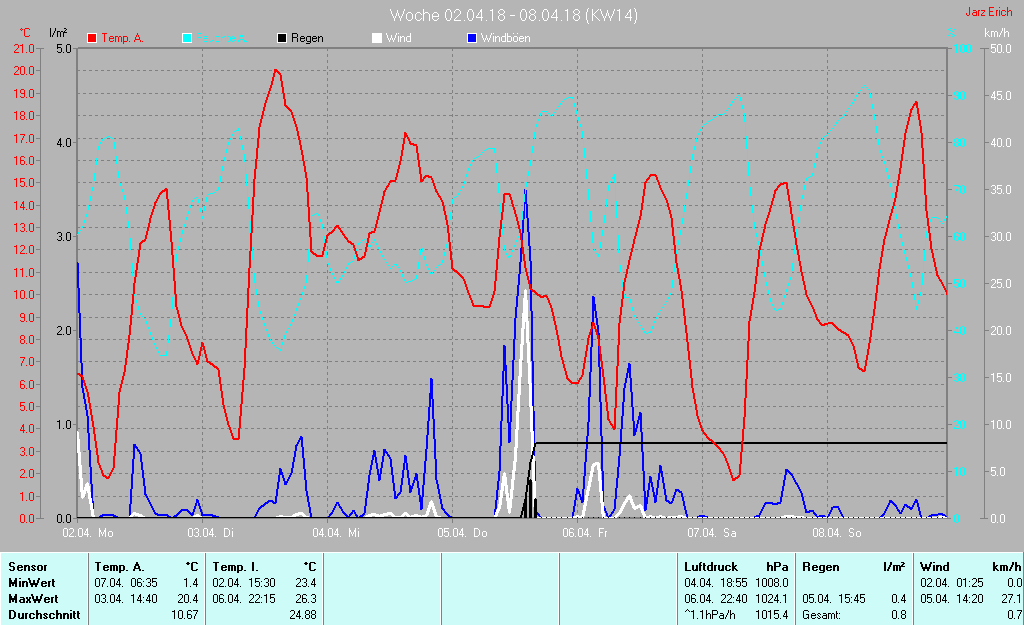Click the cyan humidity legend square

point(187,38)
